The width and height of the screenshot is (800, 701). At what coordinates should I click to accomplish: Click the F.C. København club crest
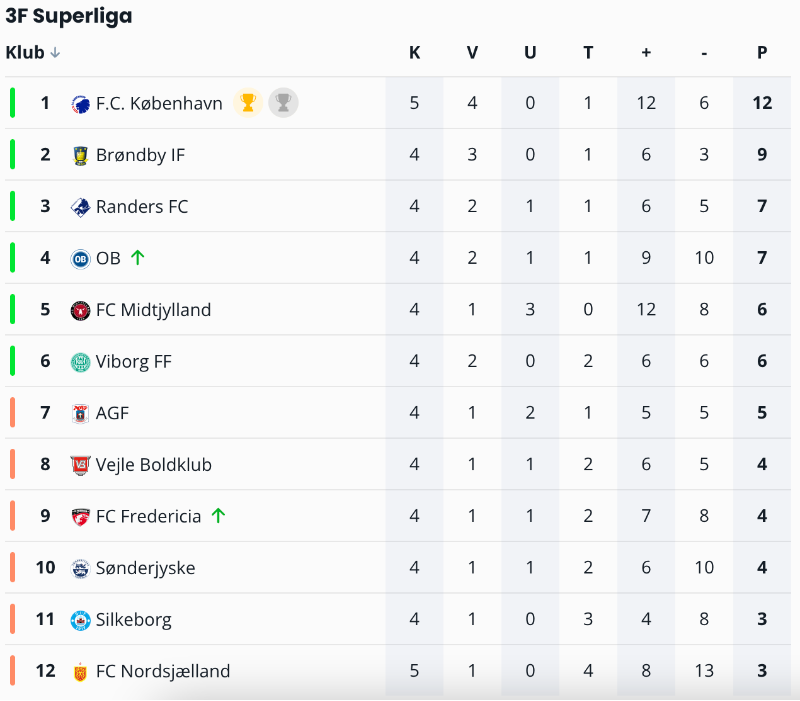pos(81,103)
